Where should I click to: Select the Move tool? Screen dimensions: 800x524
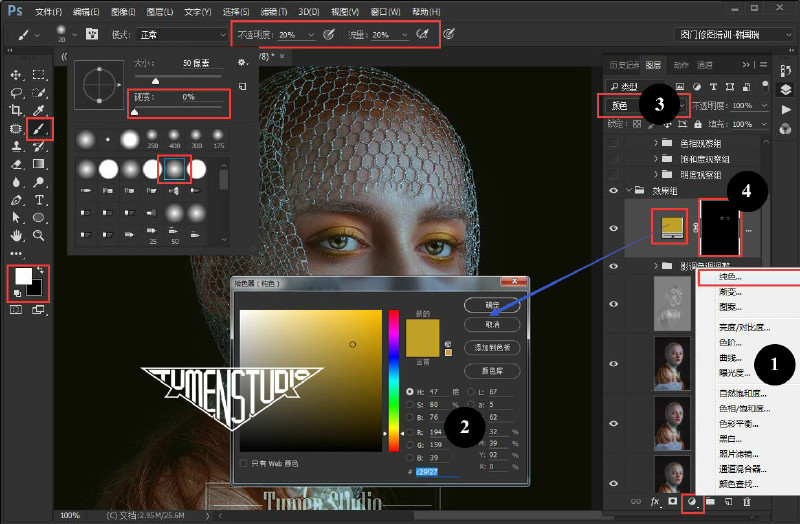[16, 75]
